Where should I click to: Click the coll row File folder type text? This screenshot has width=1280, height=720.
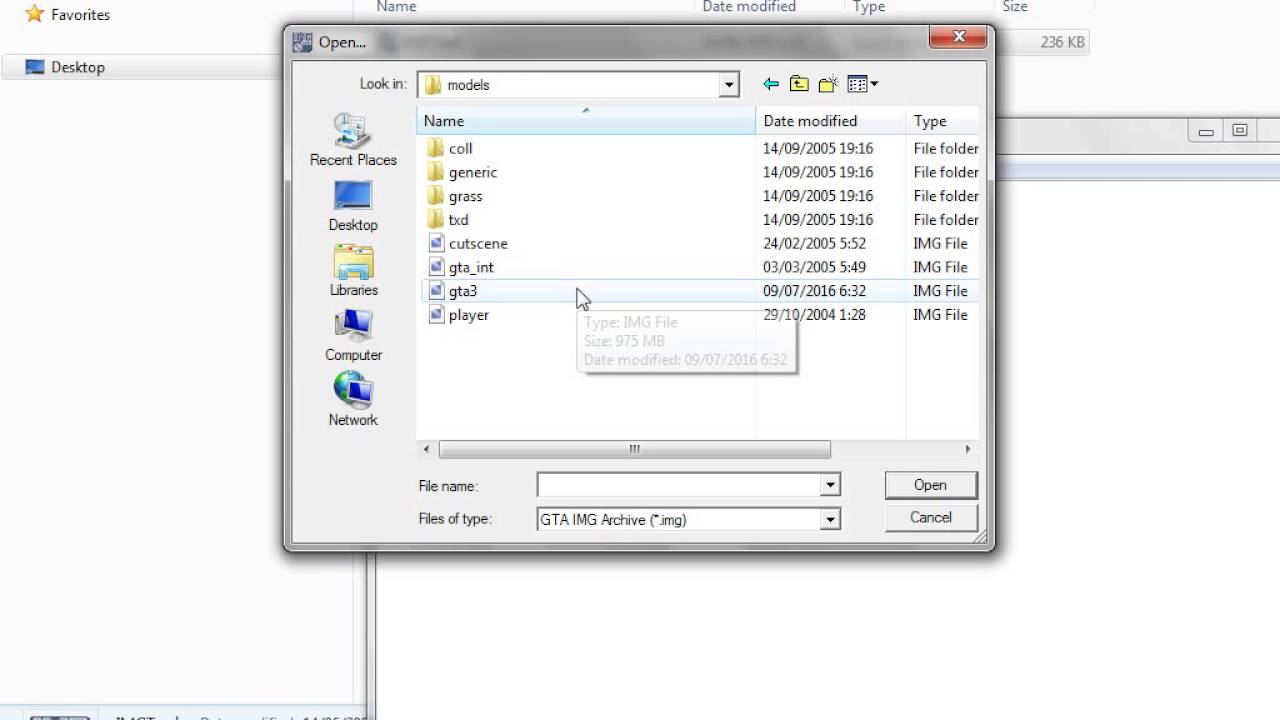point(946,148)
